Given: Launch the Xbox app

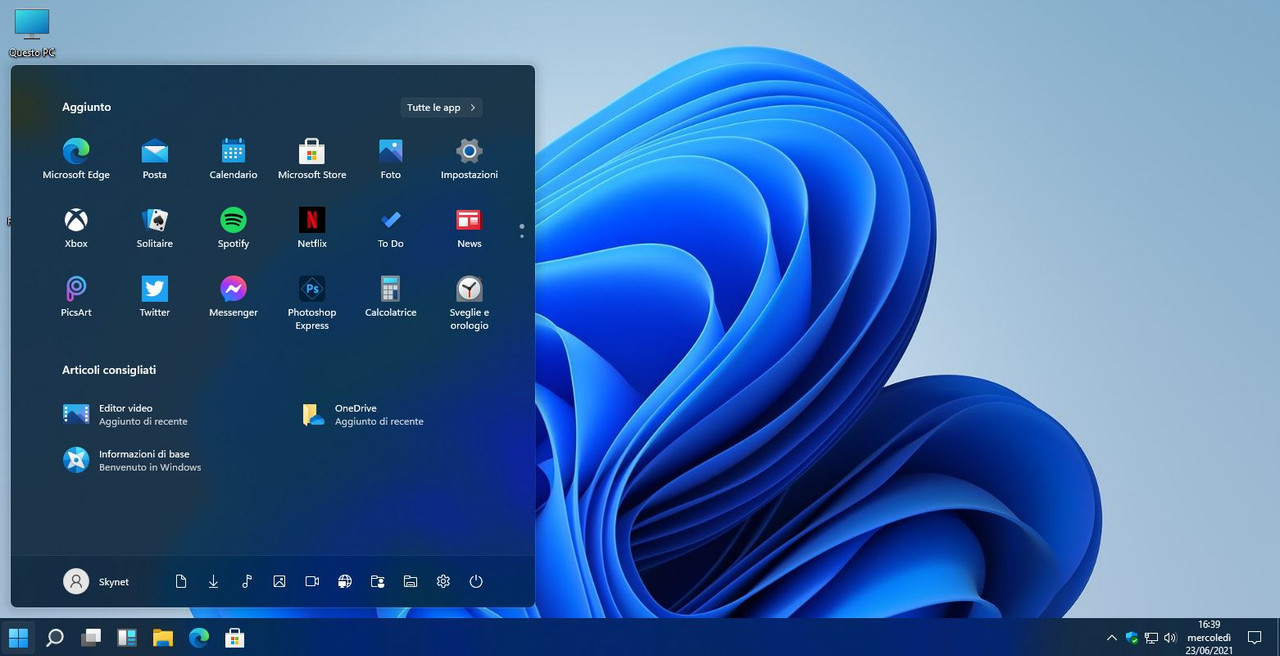Looking at the screenshot, I should click(x=76, y=228).
